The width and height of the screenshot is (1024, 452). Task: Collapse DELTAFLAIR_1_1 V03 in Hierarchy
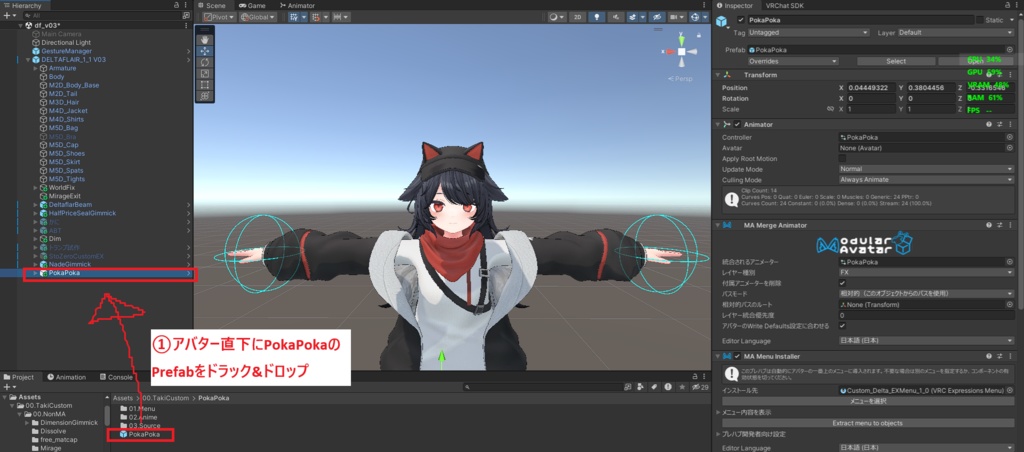27,59
